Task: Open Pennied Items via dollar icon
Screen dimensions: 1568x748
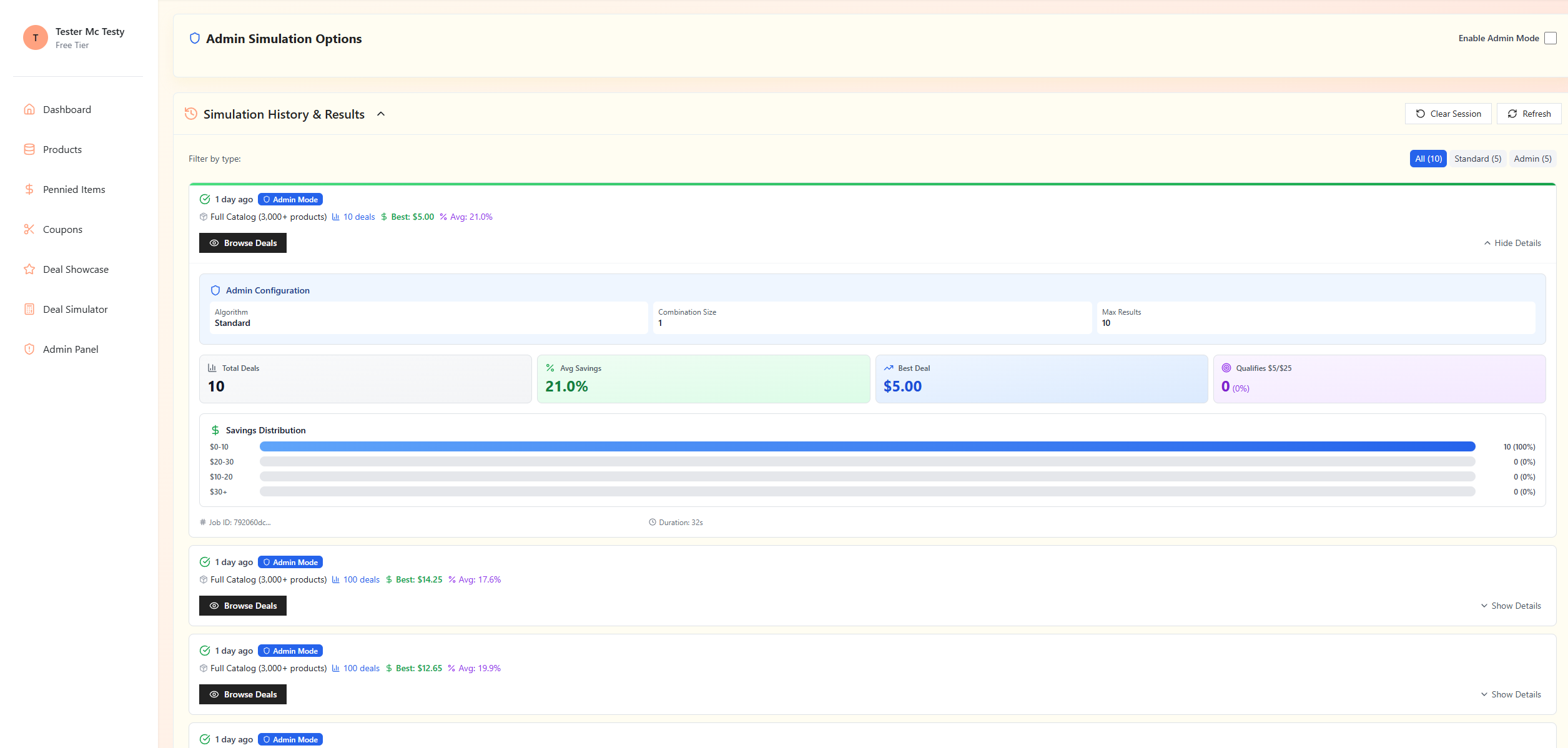Action: tap(29, 189)
